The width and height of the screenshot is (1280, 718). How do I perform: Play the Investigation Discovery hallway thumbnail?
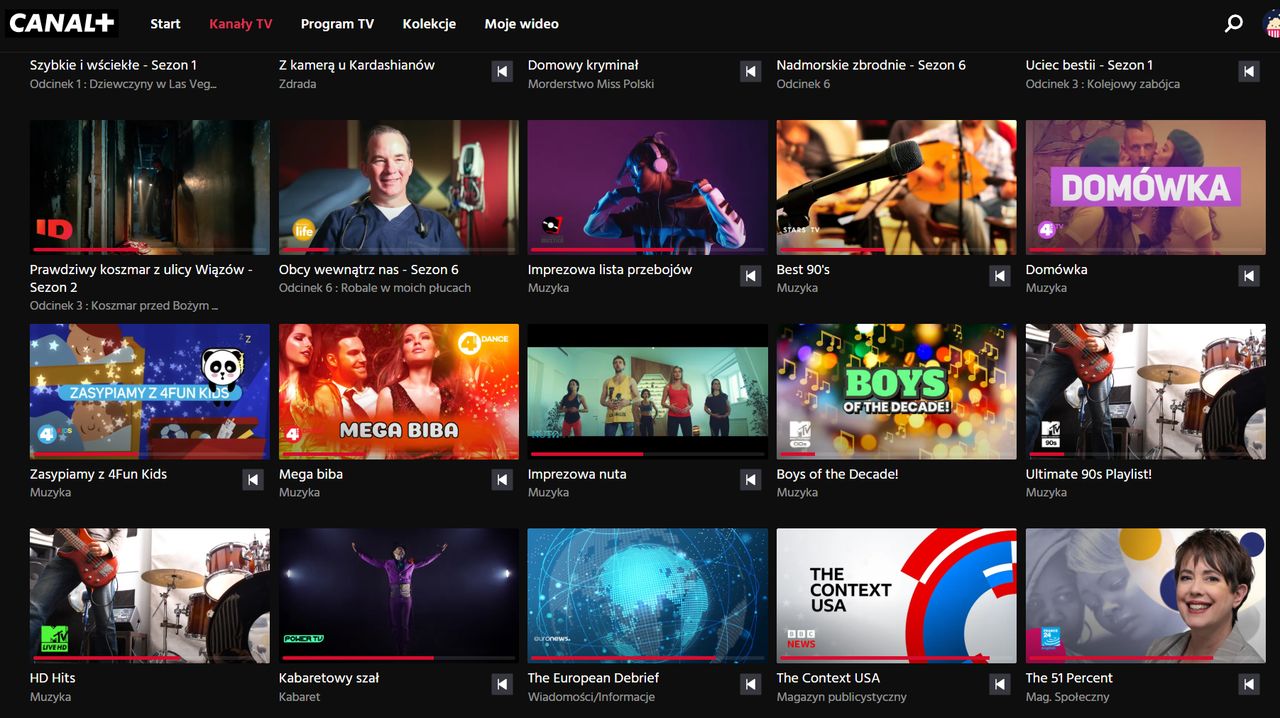[x=150, y=187]
